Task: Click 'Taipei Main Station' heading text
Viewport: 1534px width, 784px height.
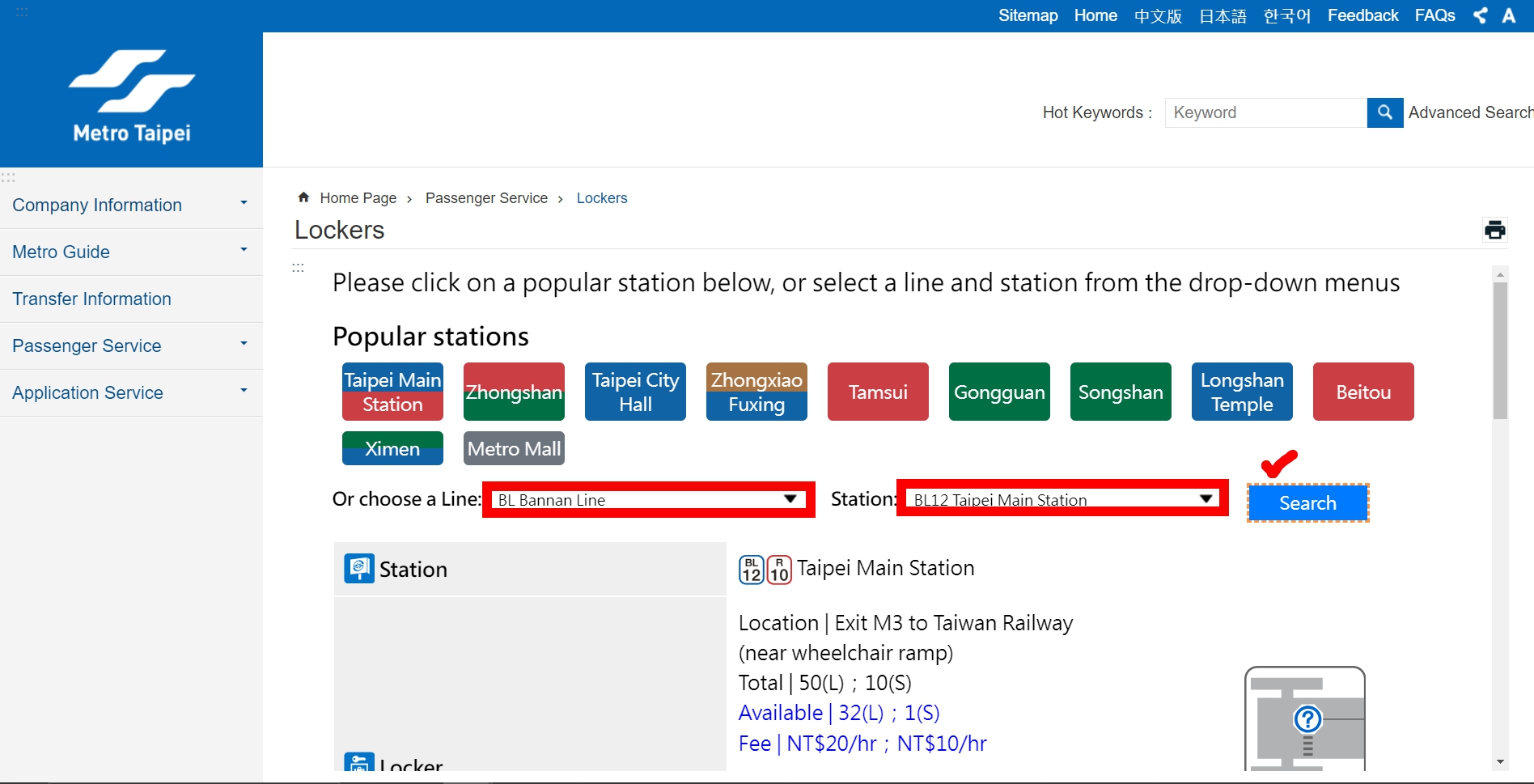Action: pyautogui.click(x=886, y=568)
